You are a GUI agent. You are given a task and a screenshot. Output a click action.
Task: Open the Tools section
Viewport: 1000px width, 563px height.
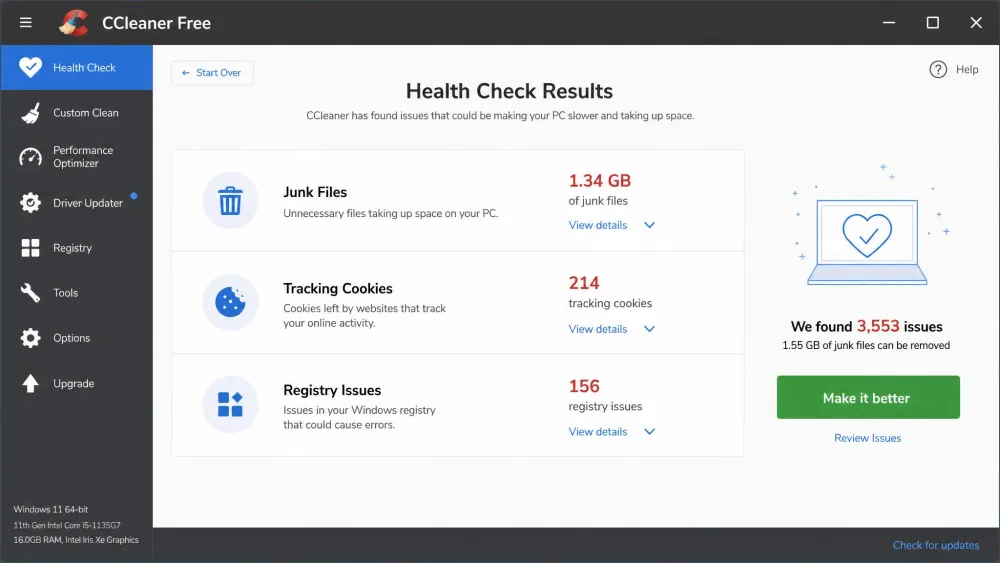tap(77, 293)
